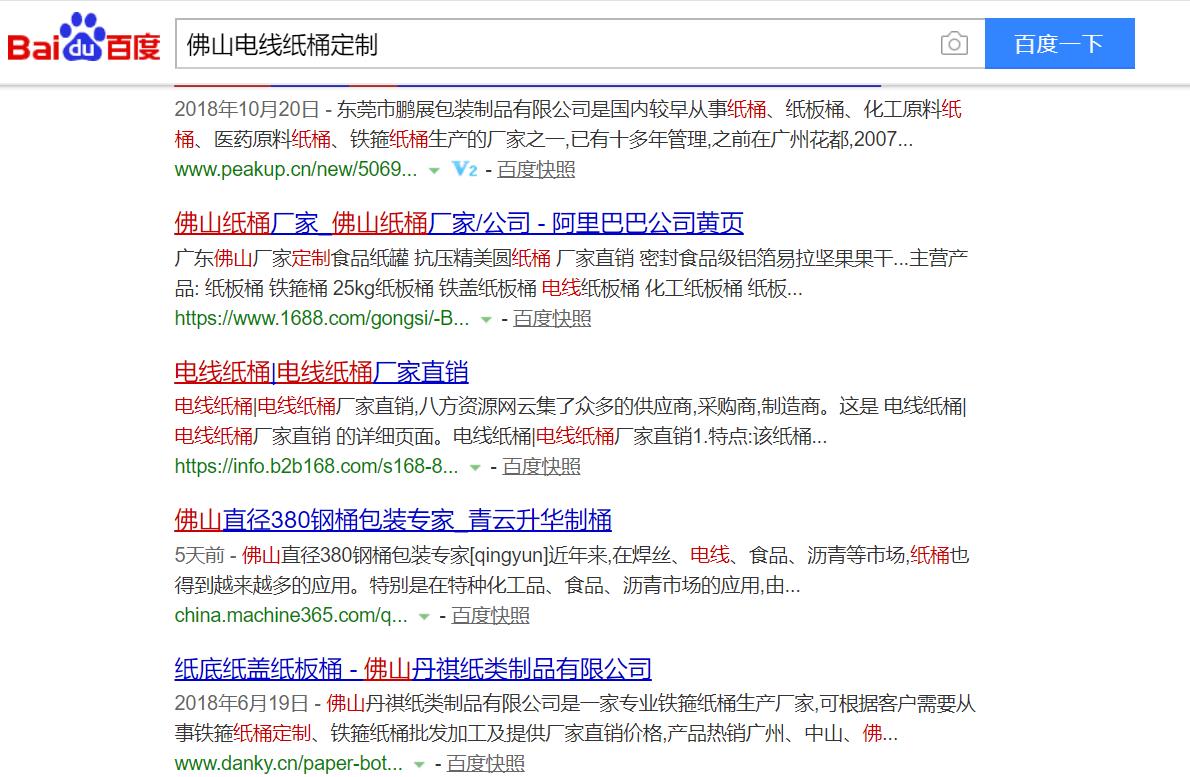The image size is (1190, 777).
Task: Expand dropdown arrow next to www.peakup.cn
Action: click(434, 171)
